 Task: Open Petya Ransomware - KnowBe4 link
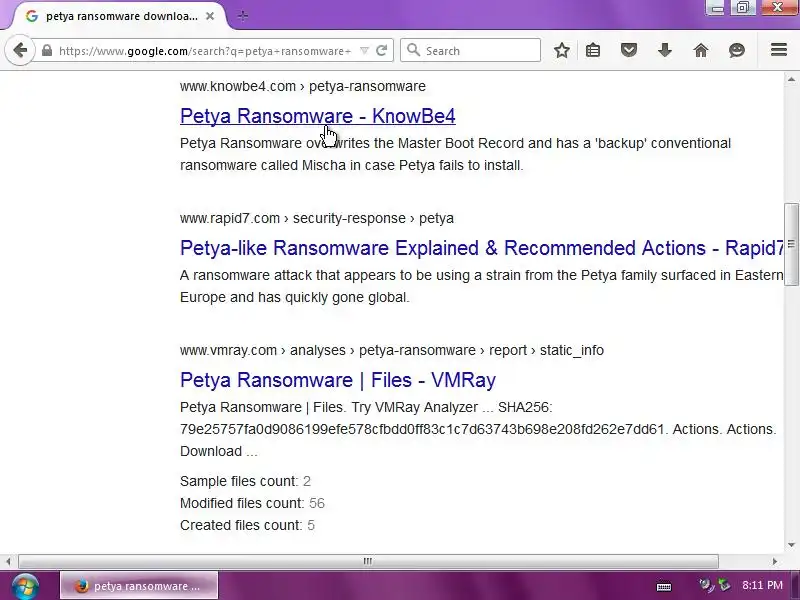(317, 116)
